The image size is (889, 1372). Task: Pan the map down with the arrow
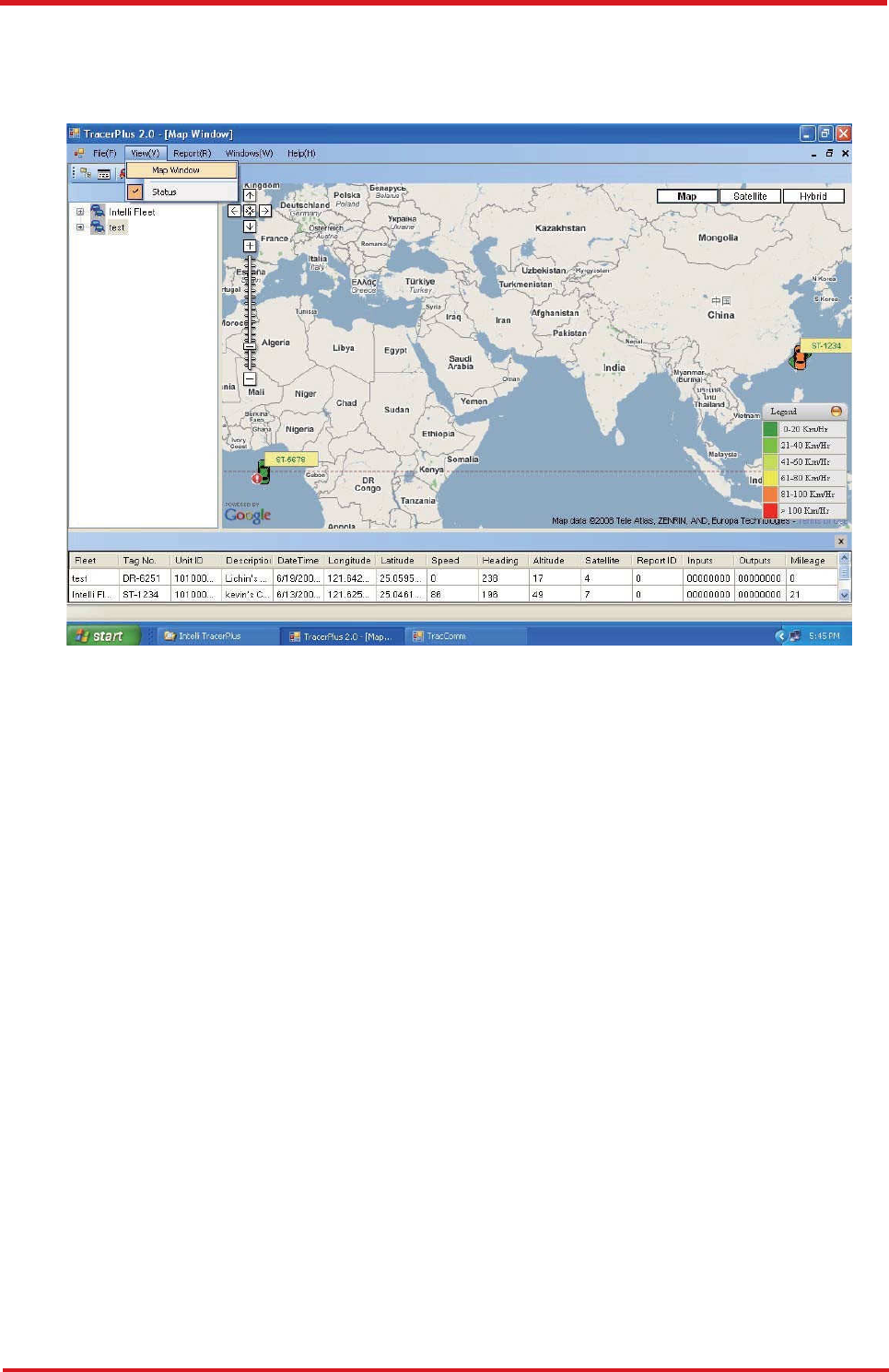250,227
